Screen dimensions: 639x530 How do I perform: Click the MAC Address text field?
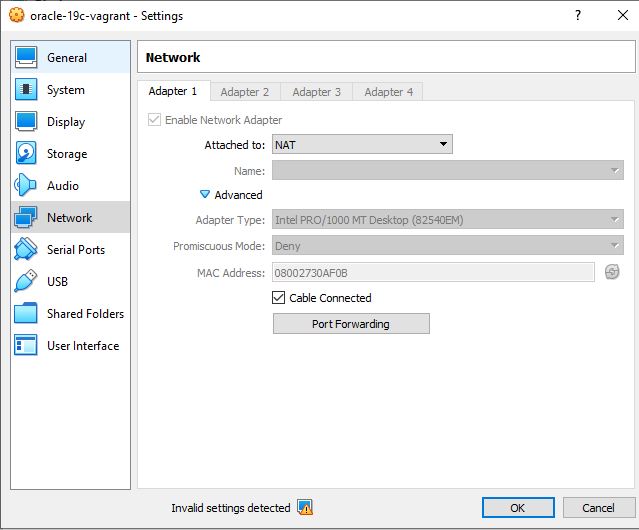click(x=434, y=272)
